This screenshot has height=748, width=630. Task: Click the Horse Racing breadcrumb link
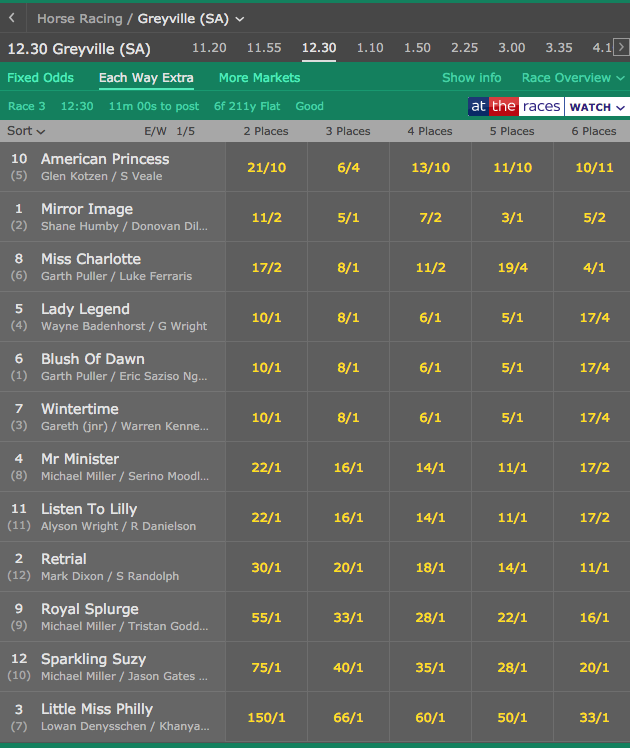pyautogui.click(x=79, y=18)
